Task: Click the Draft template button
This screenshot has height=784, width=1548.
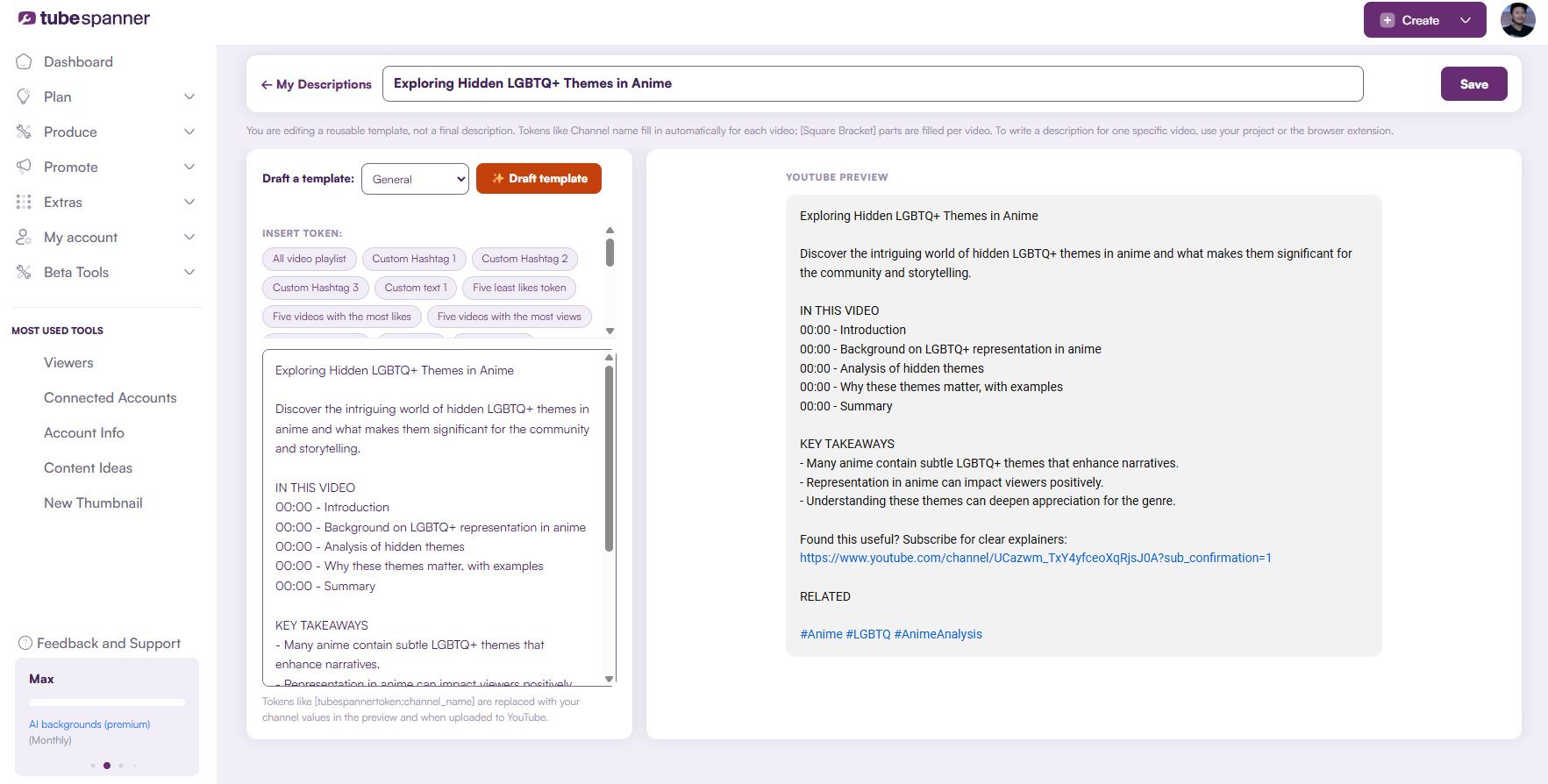Action: (539, 178)
